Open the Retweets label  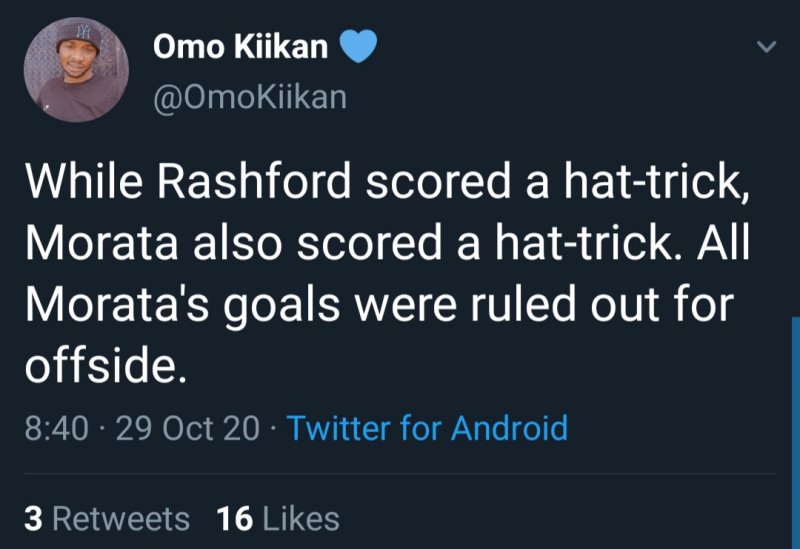[x=120, y=519]
